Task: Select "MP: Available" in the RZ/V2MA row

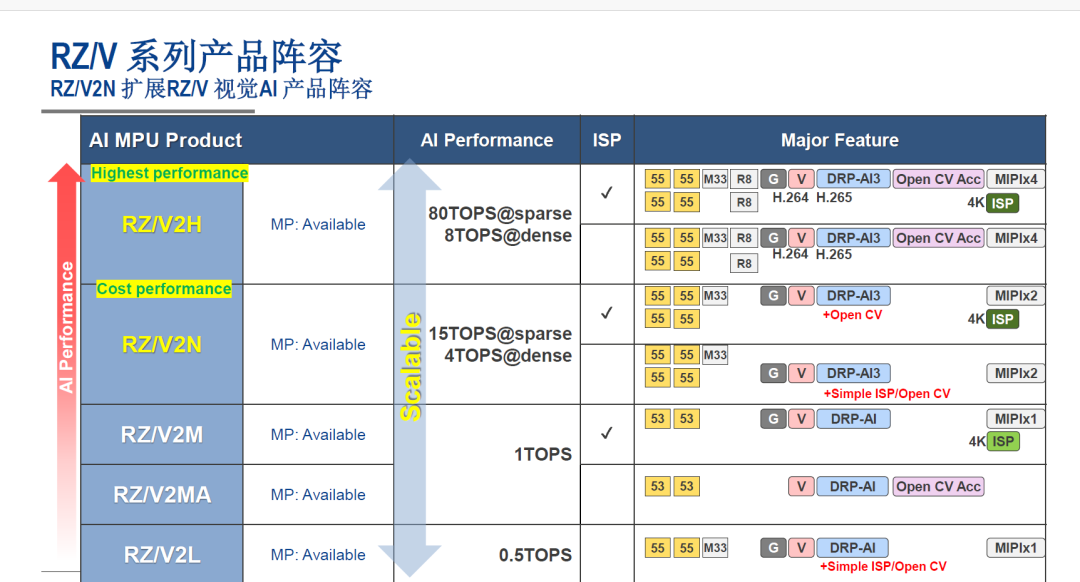Action: point(318,495)
